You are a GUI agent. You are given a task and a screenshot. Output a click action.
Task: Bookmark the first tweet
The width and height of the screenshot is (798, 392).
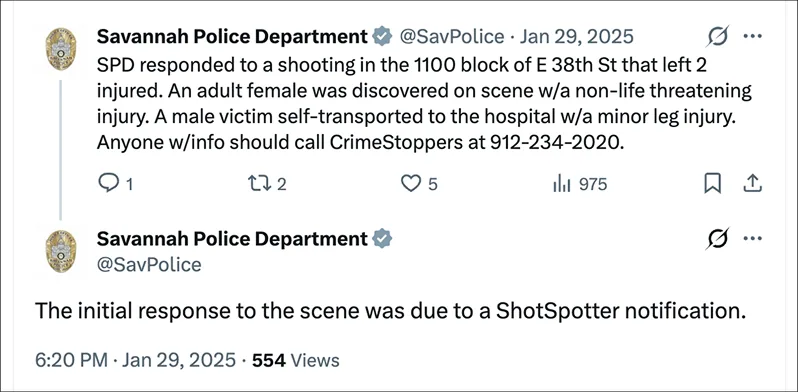[x=712, y=184]
